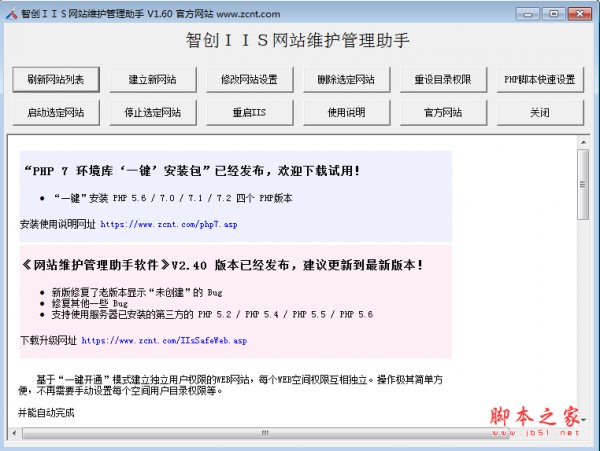Screen dimensions: 600x451
Task: Minimize the window
Action: point(528,14)
